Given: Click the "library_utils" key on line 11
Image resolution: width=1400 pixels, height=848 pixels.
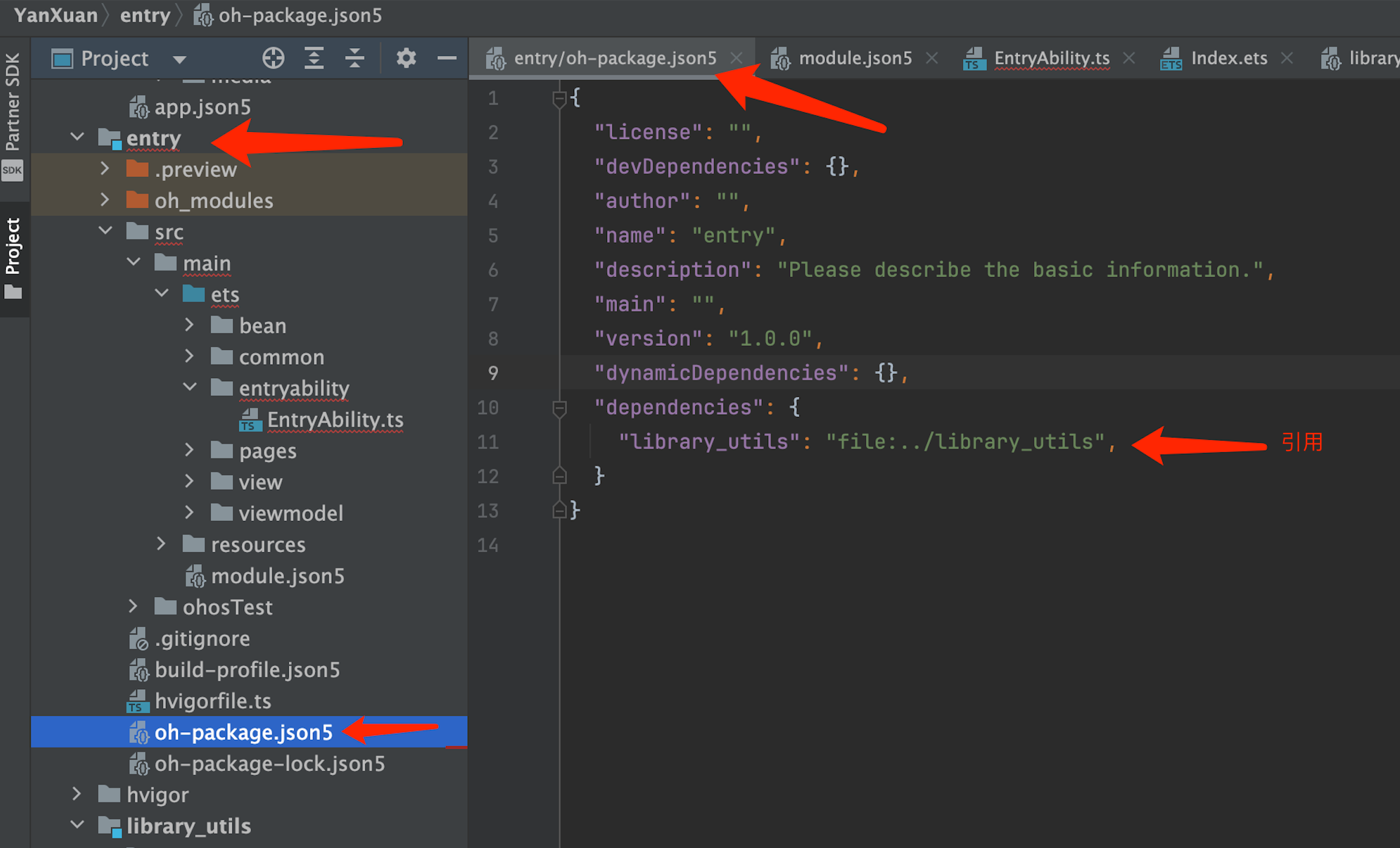Looking at the screenshot, I should 709,442.
